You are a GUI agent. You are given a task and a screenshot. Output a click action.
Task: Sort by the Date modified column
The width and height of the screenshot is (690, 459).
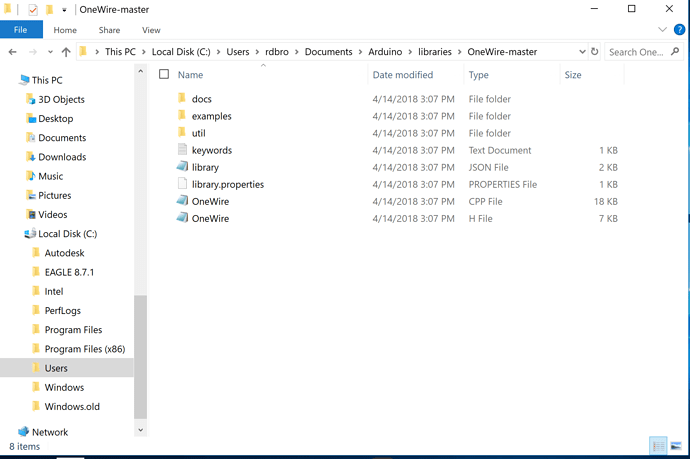click(403, 75)
